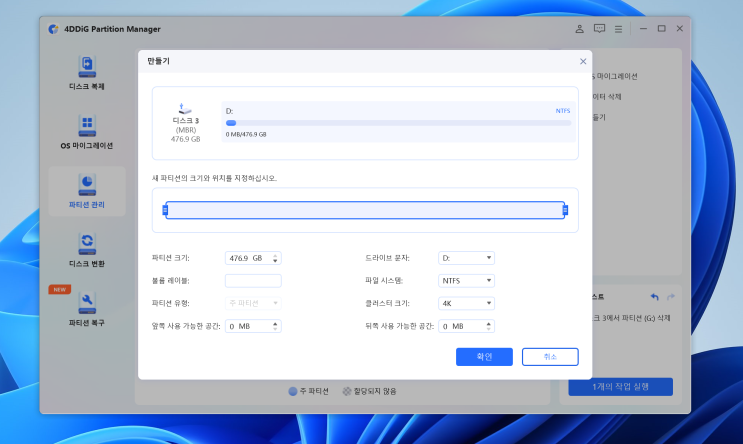Click the rear free space (뒤쪽) stepper arrows
743x444 pixels.
click(x=489, y=326)
